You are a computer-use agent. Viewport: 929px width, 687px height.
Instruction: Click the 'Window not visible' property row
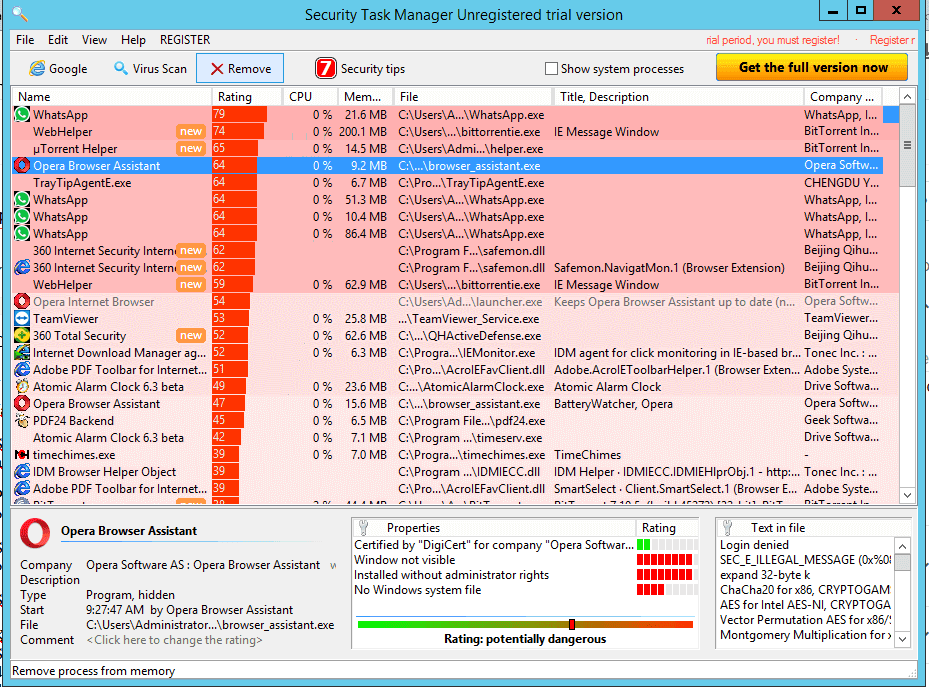pyautogui.click(x=526, y=560)
